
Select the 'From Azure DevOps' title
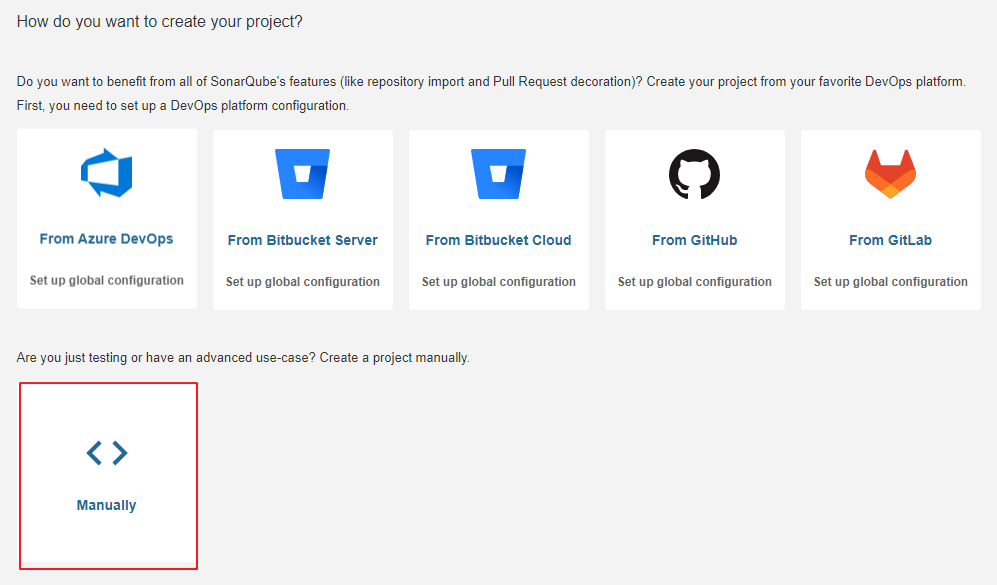[x=106, y=239]
